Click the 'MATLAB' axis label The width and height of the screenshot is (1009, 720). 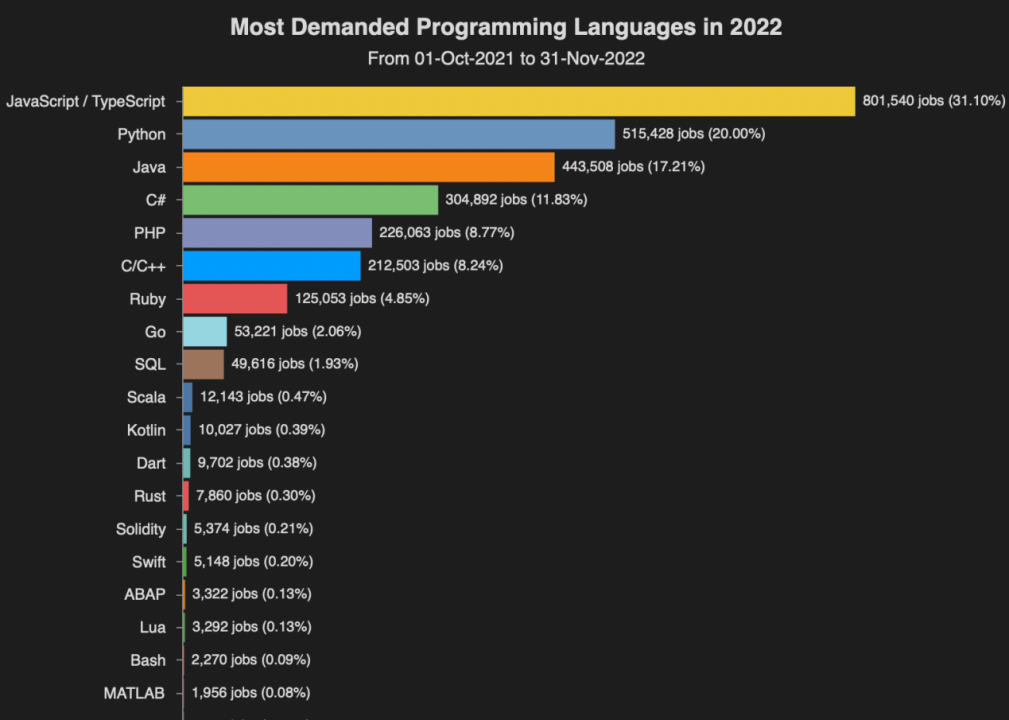(134, 694)
